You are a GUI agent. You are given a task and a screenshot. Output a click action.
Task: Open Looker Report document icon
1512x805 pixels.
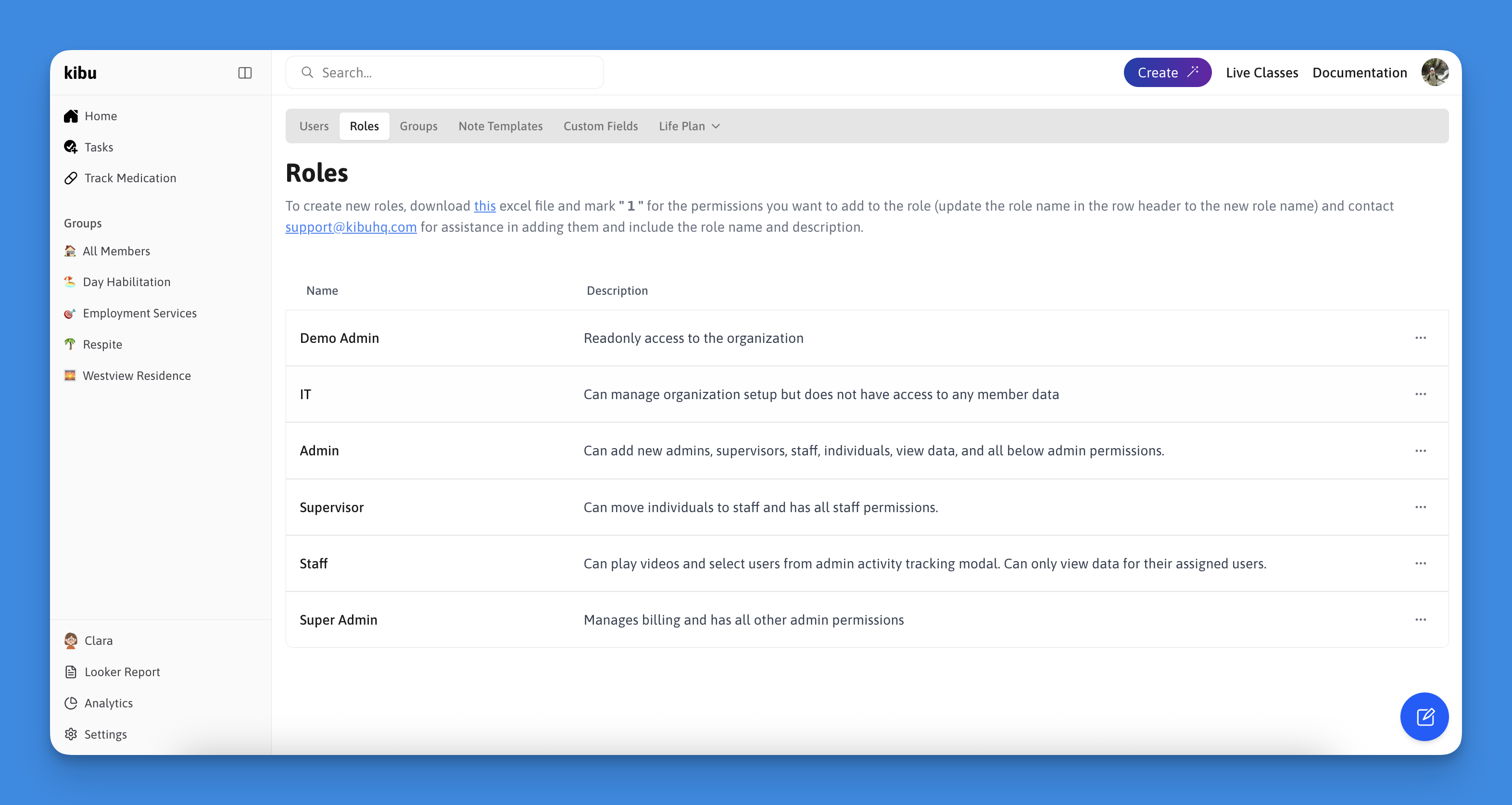click(x=70, y=672)
